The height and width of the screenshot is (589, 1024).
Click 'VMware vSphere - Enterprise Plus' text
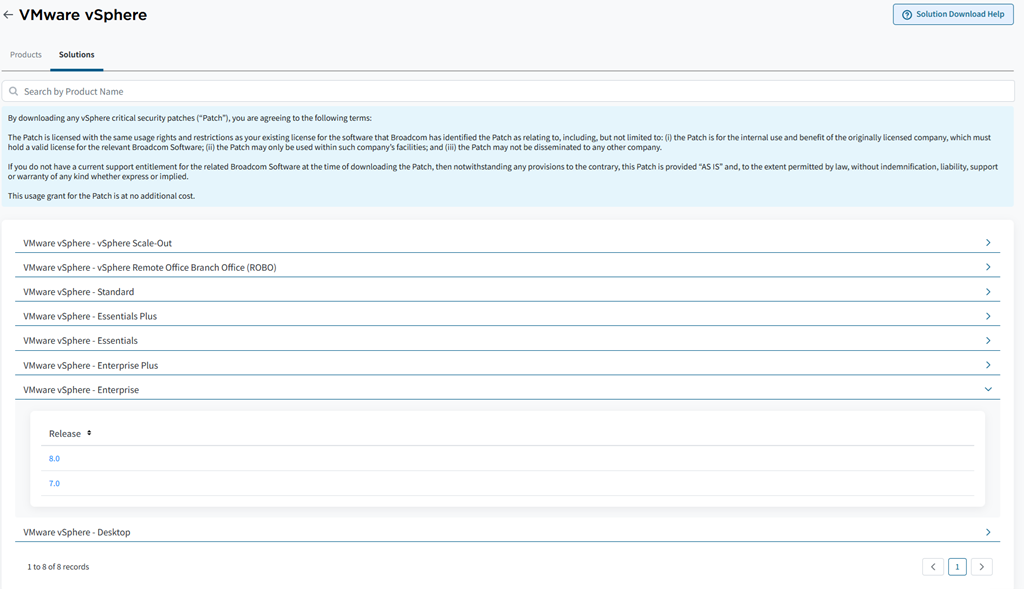point(91,366)
